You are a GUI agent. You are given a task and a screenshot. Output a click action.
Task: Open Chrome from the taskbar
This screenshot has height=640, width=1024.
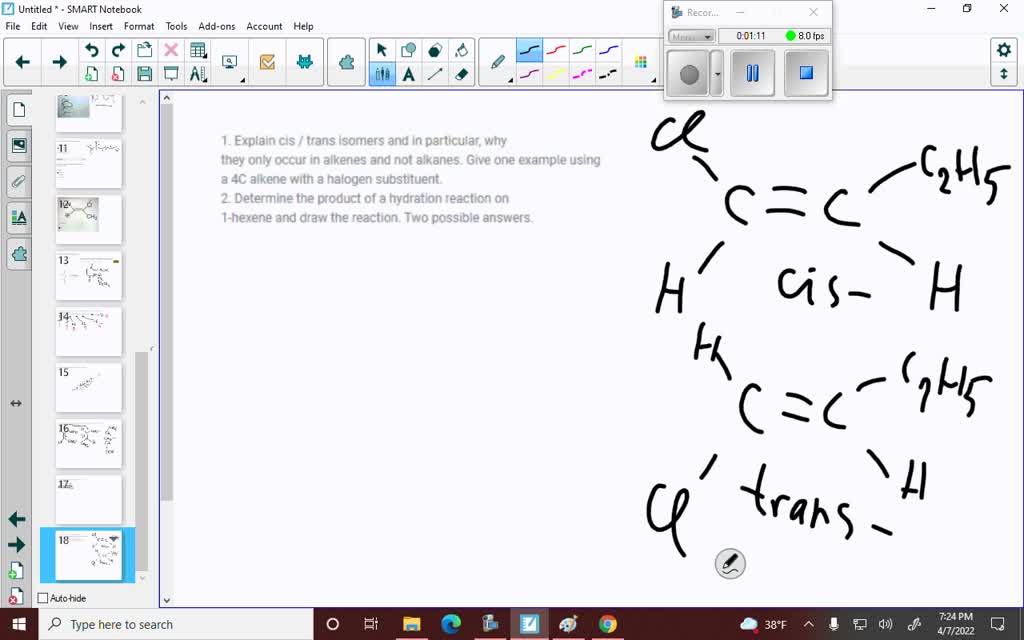608,624
